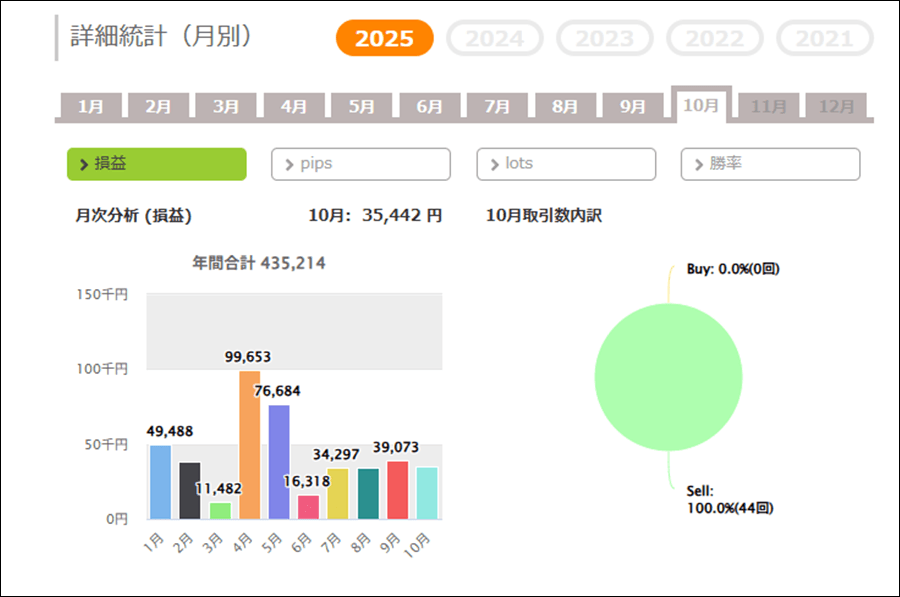The image size is (900, 597).
Task: Open the 1月 month tab
Action: click(90, 106)
